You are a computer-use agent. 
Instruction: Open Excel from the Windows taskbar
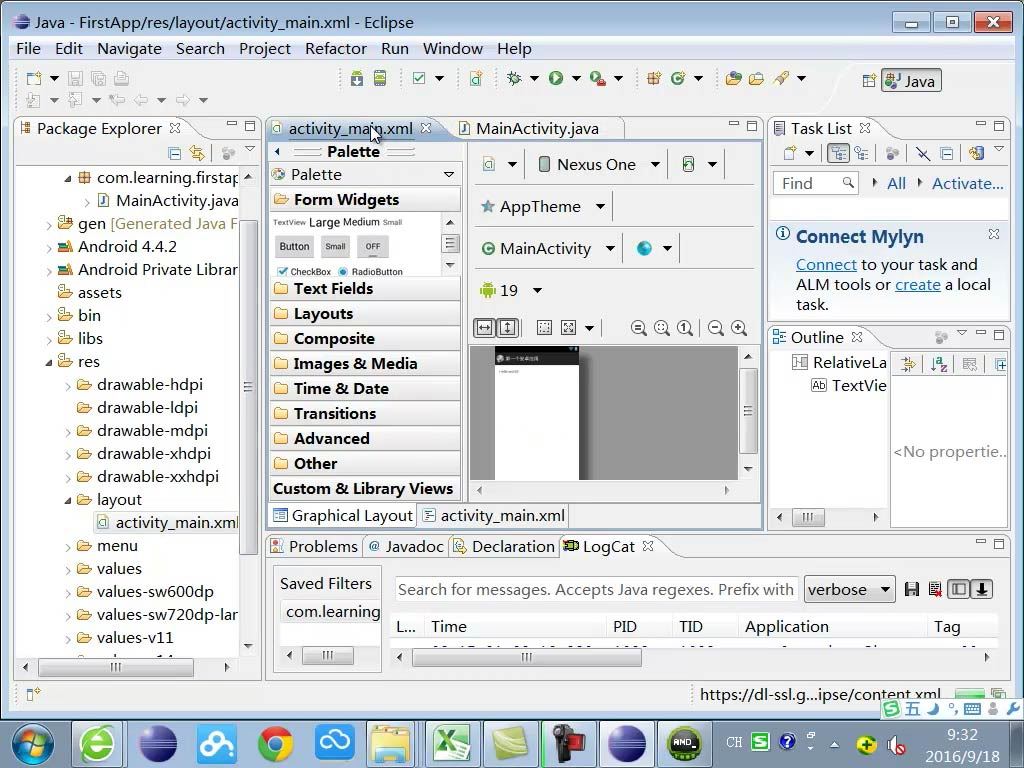[x=452, y=743]
